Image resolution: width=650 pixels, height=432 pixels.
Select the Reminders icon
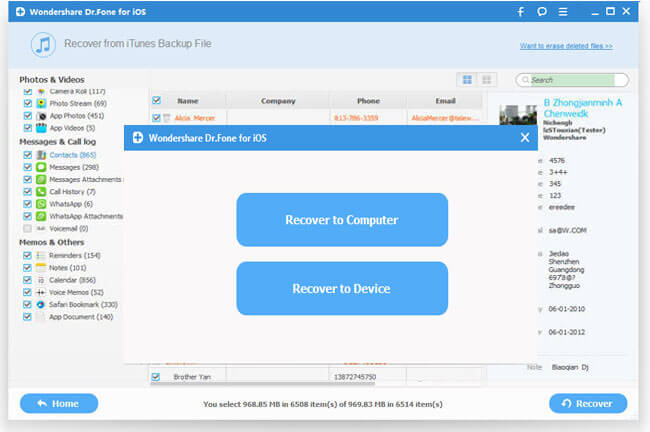tap(40, 255)
